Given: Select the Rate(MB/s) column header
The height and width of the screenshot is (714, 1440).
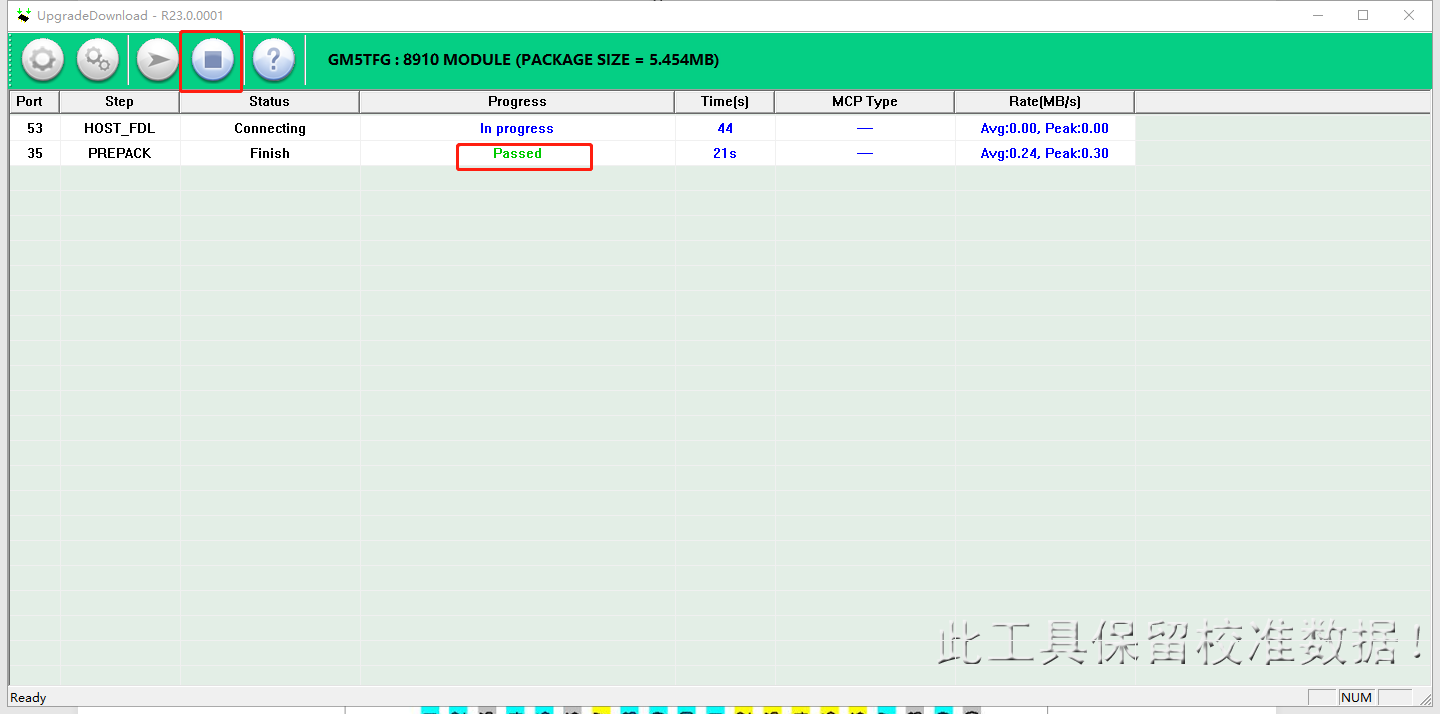Looking at the screenshot, I should click(1045, 101).
